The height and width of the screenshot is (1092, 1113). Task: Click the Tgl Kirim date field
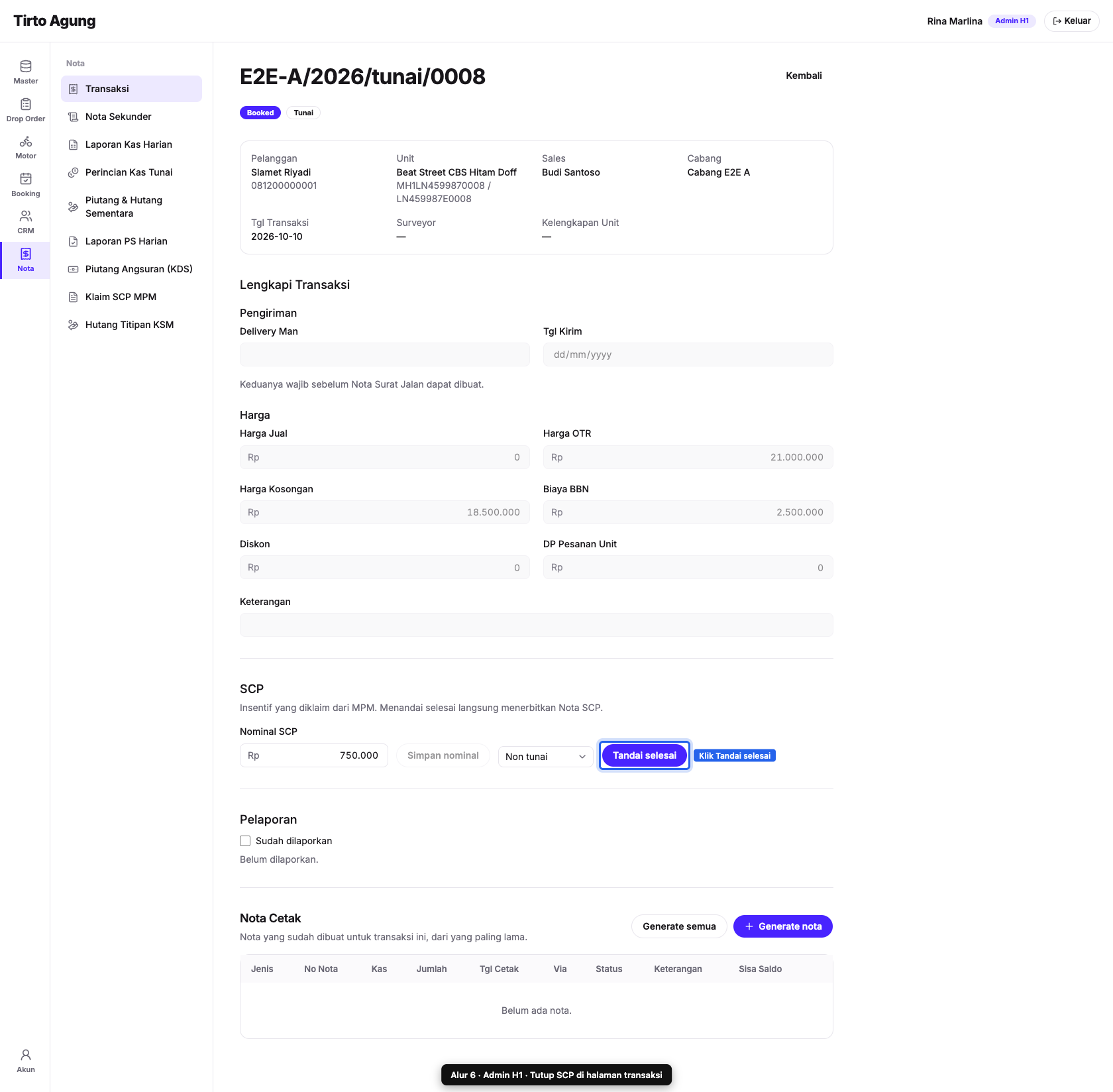coord(688,355)
